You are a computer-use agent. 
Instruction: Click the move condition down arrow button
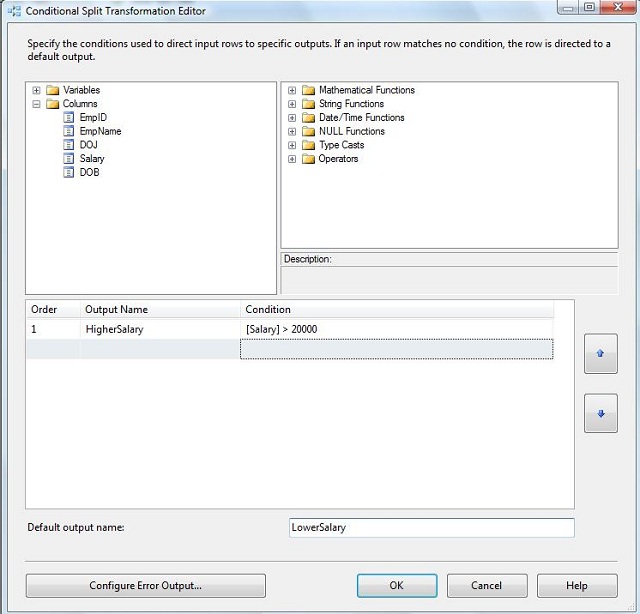(600, 413)
